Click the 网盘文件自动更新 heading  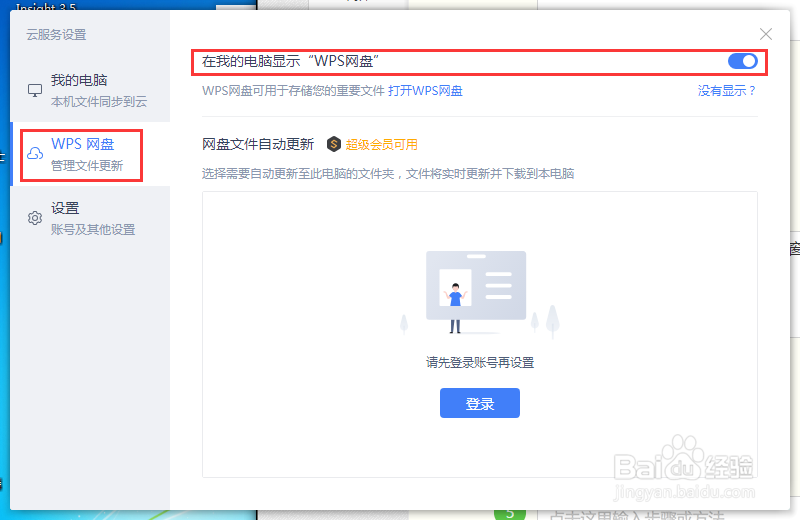(258, 144)
